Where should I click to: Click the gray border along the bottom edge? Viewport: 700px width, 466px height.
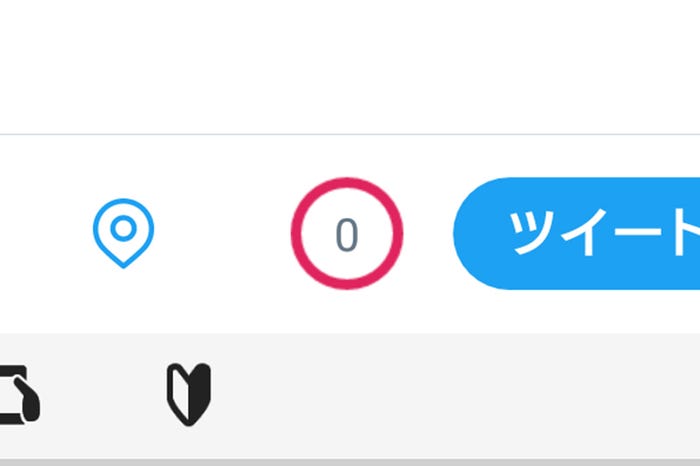(x=350, y=462)
